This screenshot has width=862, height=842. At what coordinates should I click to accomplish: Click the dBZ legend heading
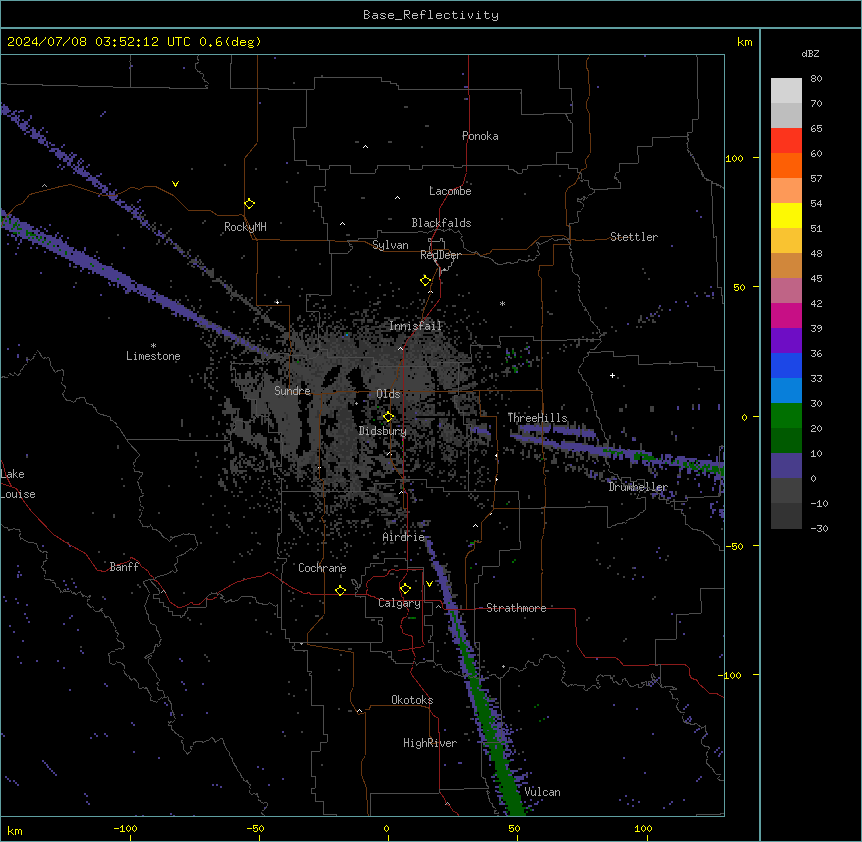click(810, 53)
